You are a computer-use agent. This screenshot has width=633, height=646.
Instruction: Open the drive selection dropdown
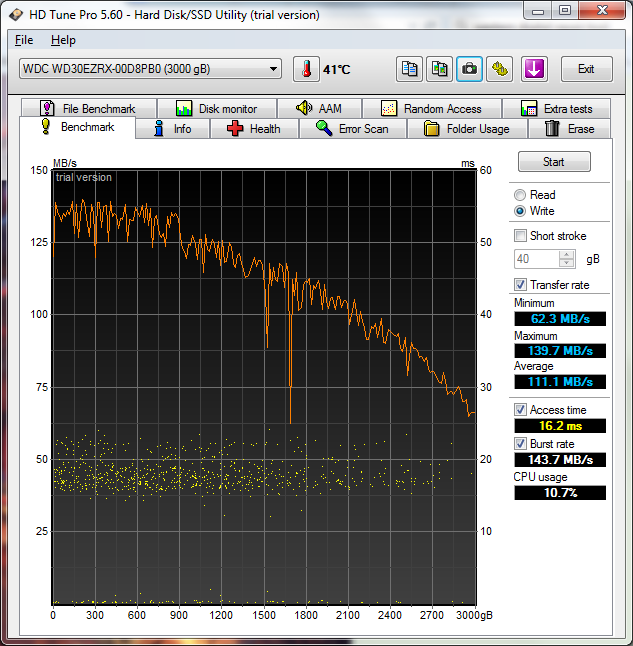[x=150, y=69]
